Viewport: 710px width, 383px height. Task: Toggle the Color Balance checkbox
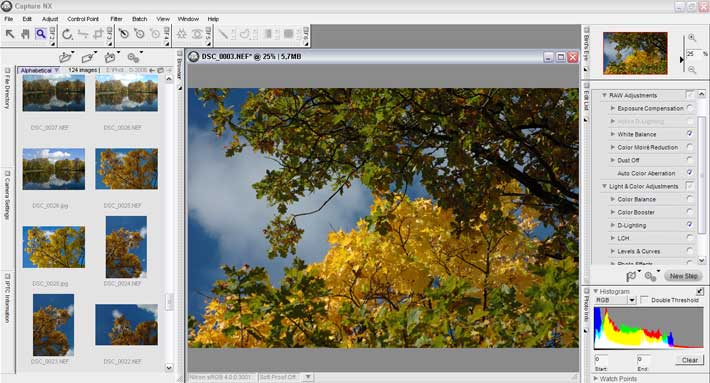(x=690, y=199)
